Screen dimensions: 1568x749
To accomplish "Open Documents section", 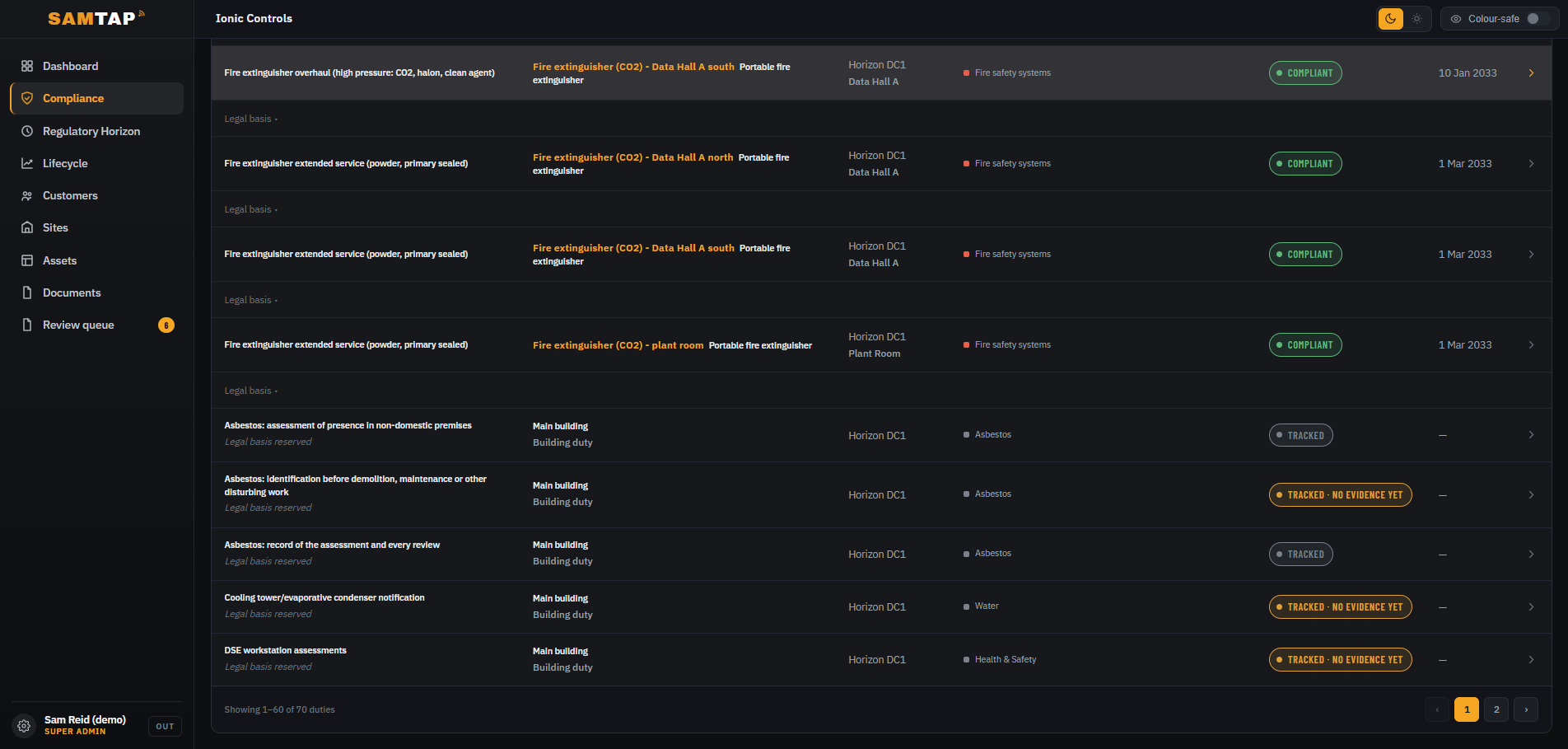I will (x=96, y=293).
